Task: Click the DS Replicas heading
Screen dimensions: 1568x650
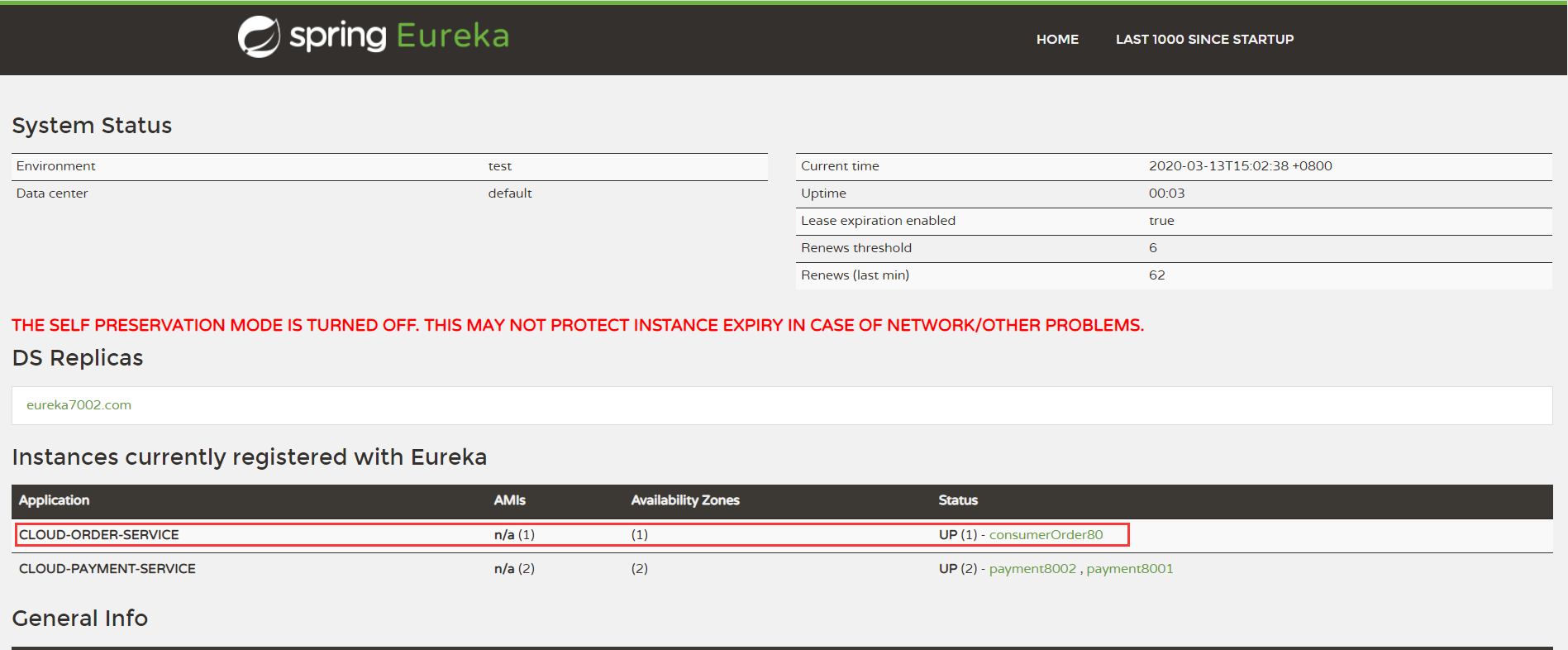Action: [x=78, y=358]
